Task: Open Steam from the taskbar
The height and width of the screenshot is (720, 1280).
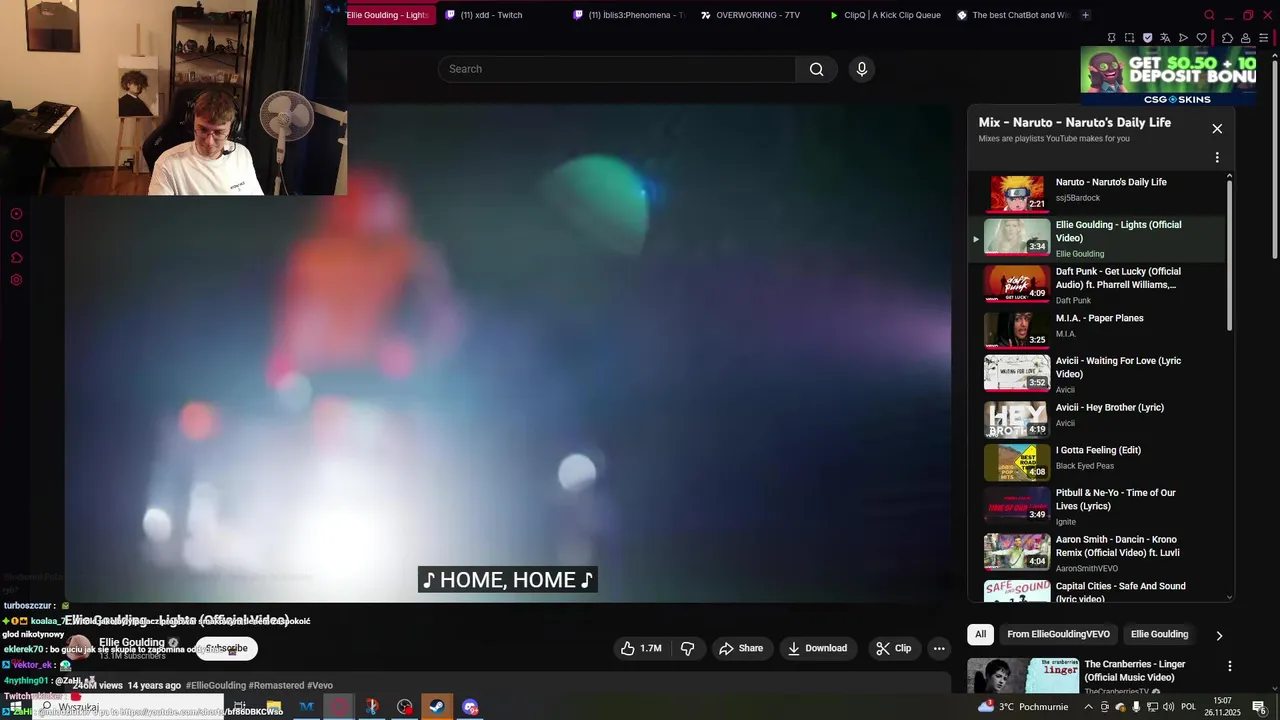Action: point(437,707)
